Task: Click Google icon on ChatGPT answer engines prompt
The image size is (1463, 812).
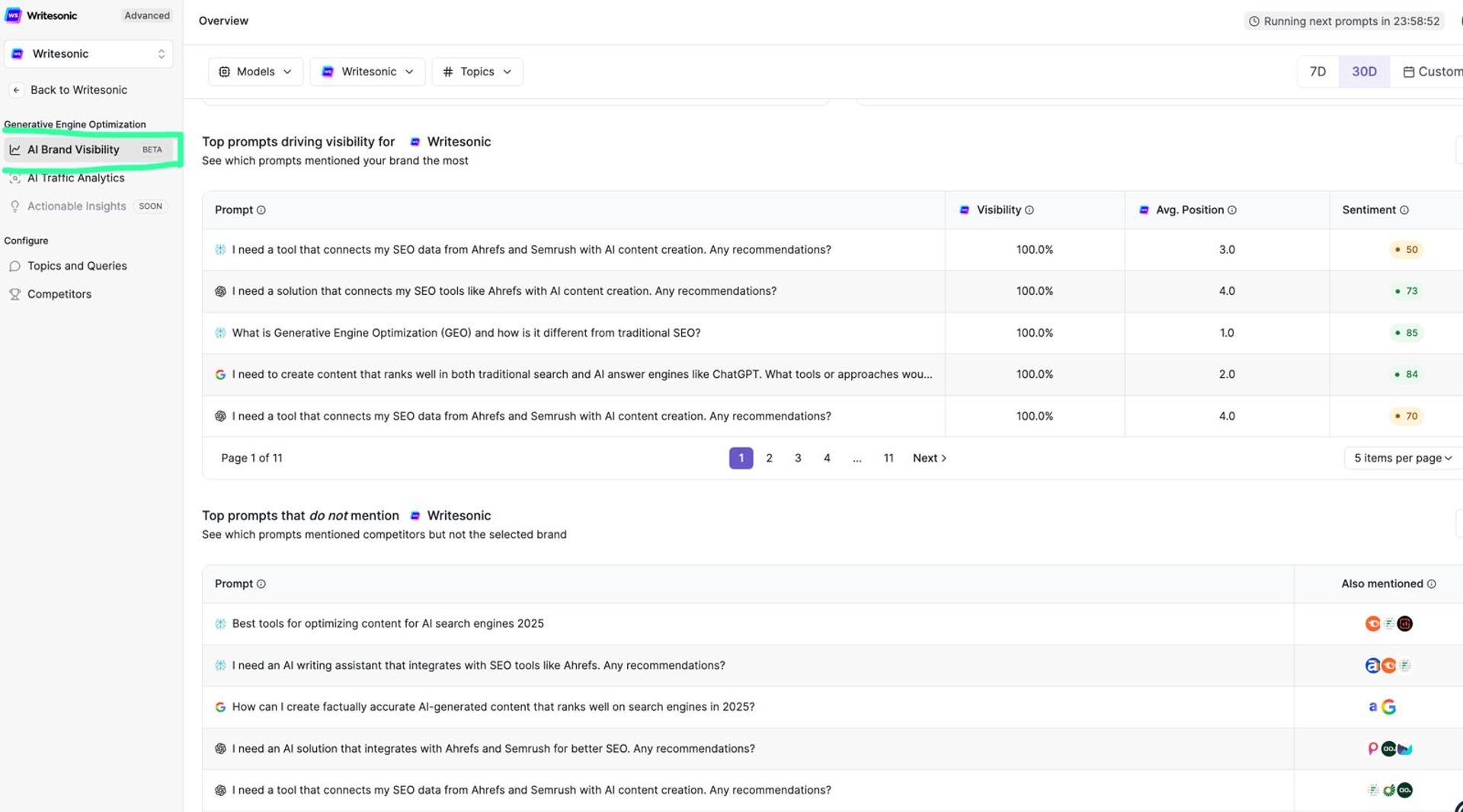Action: 220,375
